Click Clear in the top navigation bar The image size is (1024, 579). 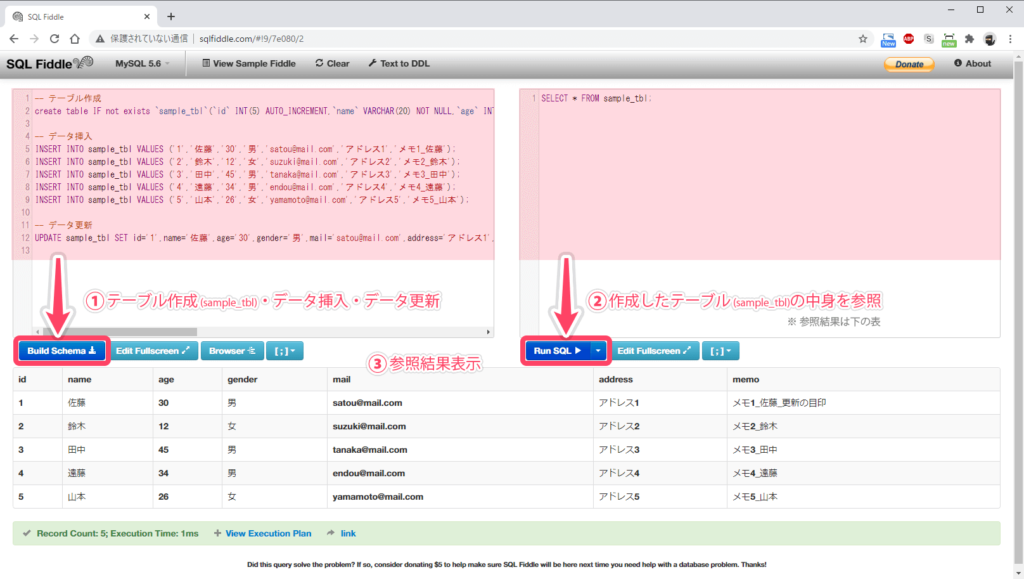point(332,63)
